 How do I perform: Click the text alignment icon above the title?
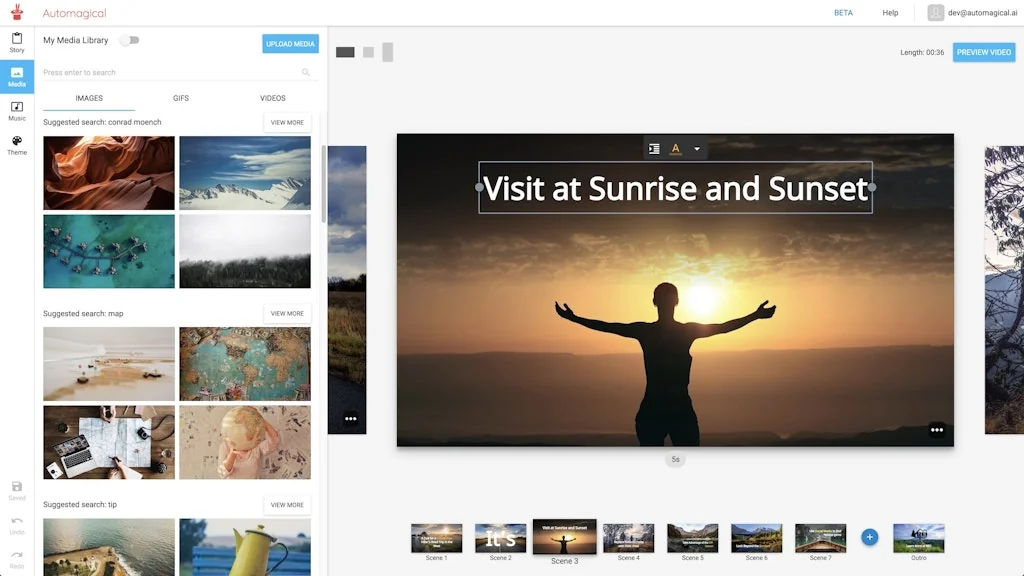click(654, 149)
